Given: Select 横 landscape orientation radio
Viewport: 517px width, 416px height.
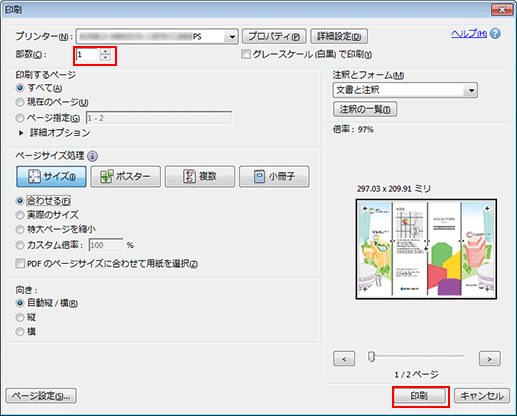Looking at the screenshot, I should (20, 332).
